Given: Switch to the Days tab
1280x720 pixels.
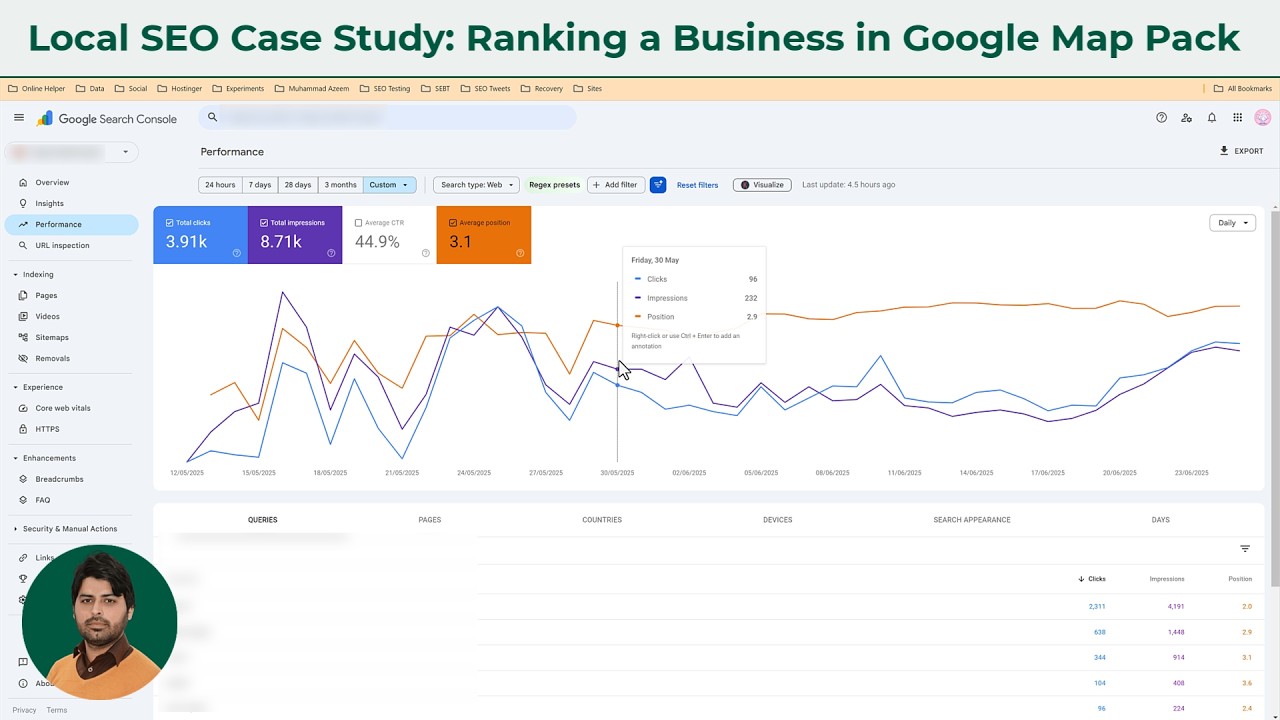Looking at the screenshot, I should [1160, 520].
